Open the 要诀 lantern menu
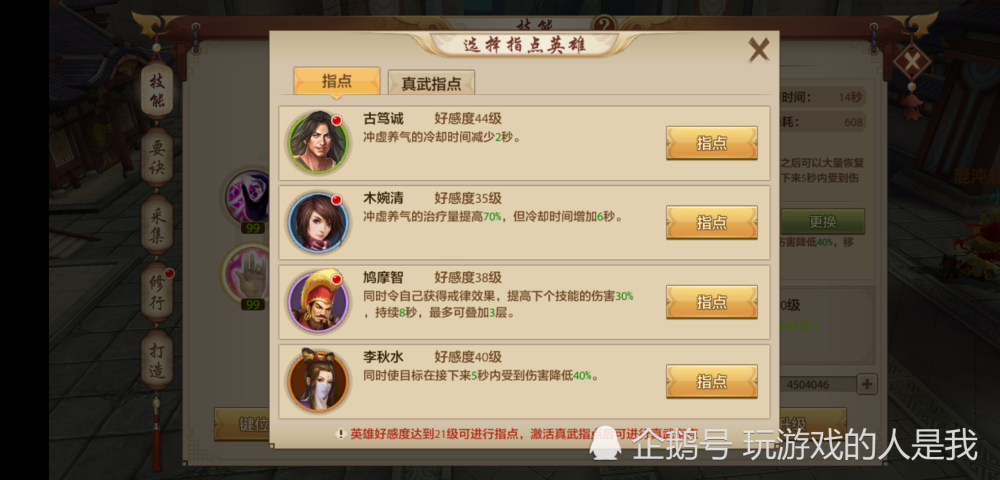Image resolution: width=1000 pixels, height=480 pixels. coord(157,157)
